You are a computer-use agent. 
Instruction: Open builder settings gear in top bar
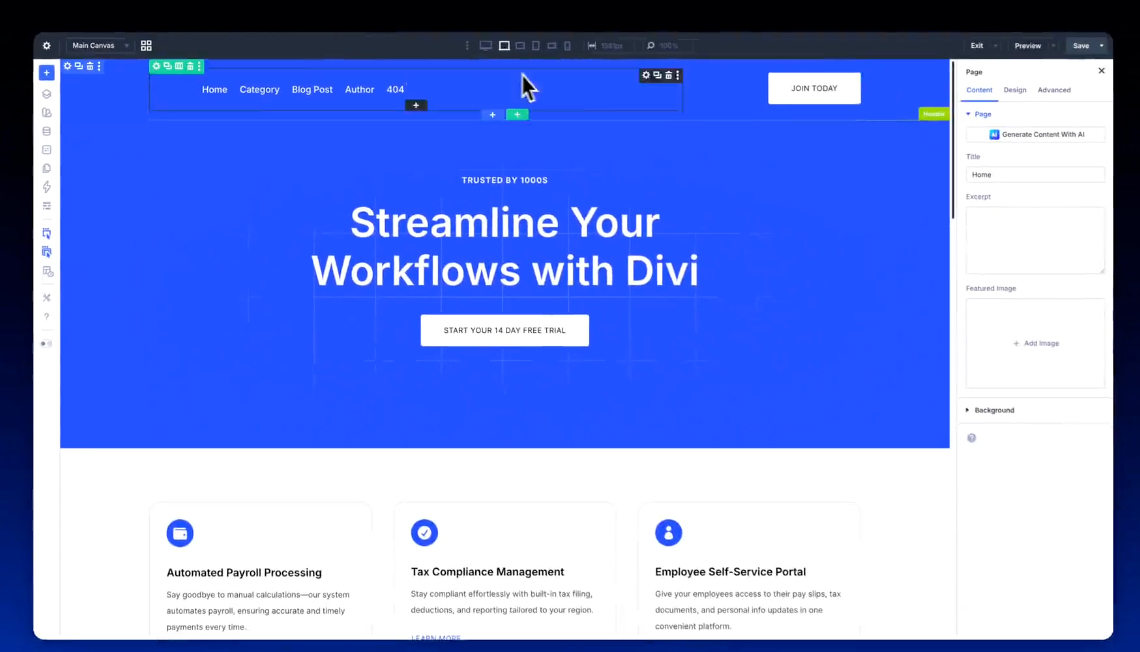coord(47,46)
